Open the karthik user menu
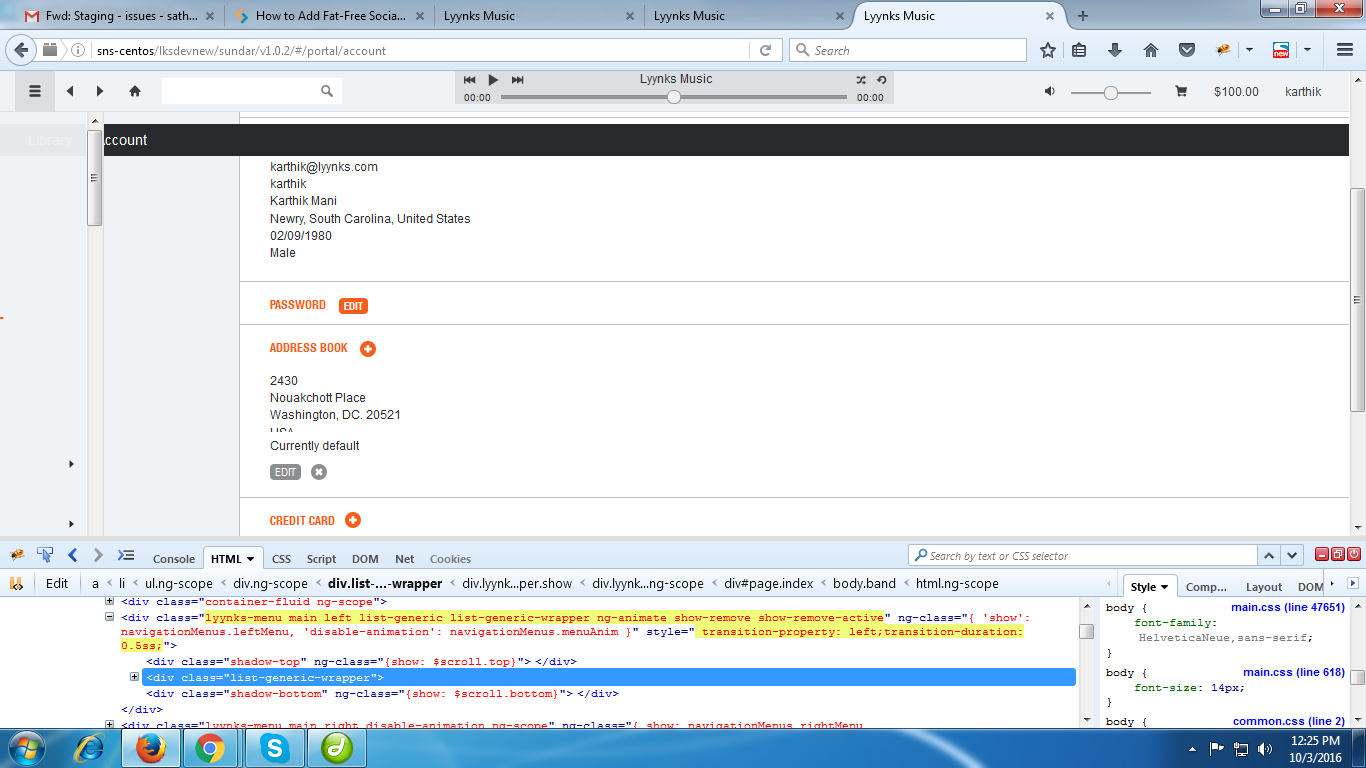This screenshot has height=768, width=1366. 1303,91
